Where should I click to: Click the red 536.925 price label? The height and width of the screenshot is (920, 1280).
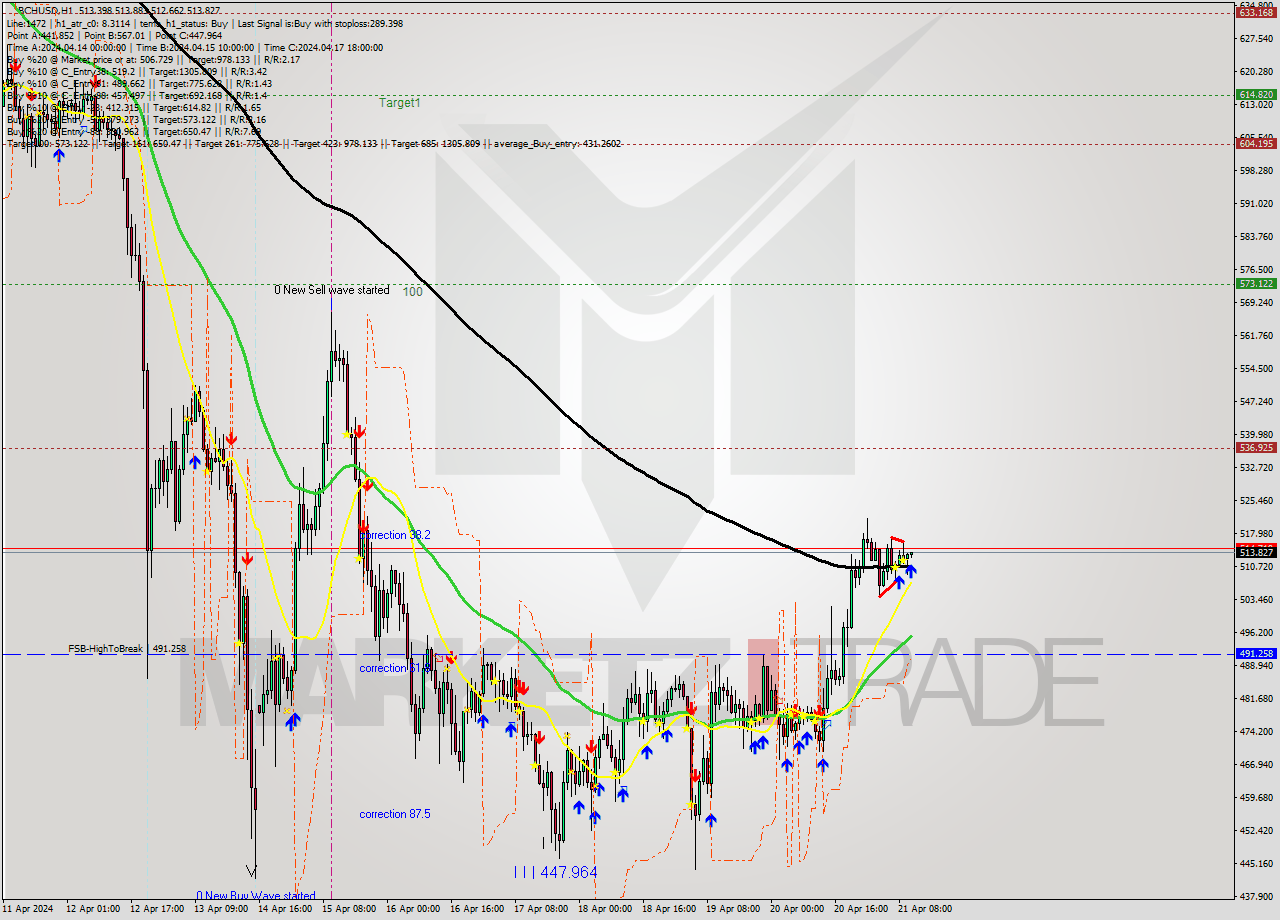pyautogui.click(x=1255, y=447)
